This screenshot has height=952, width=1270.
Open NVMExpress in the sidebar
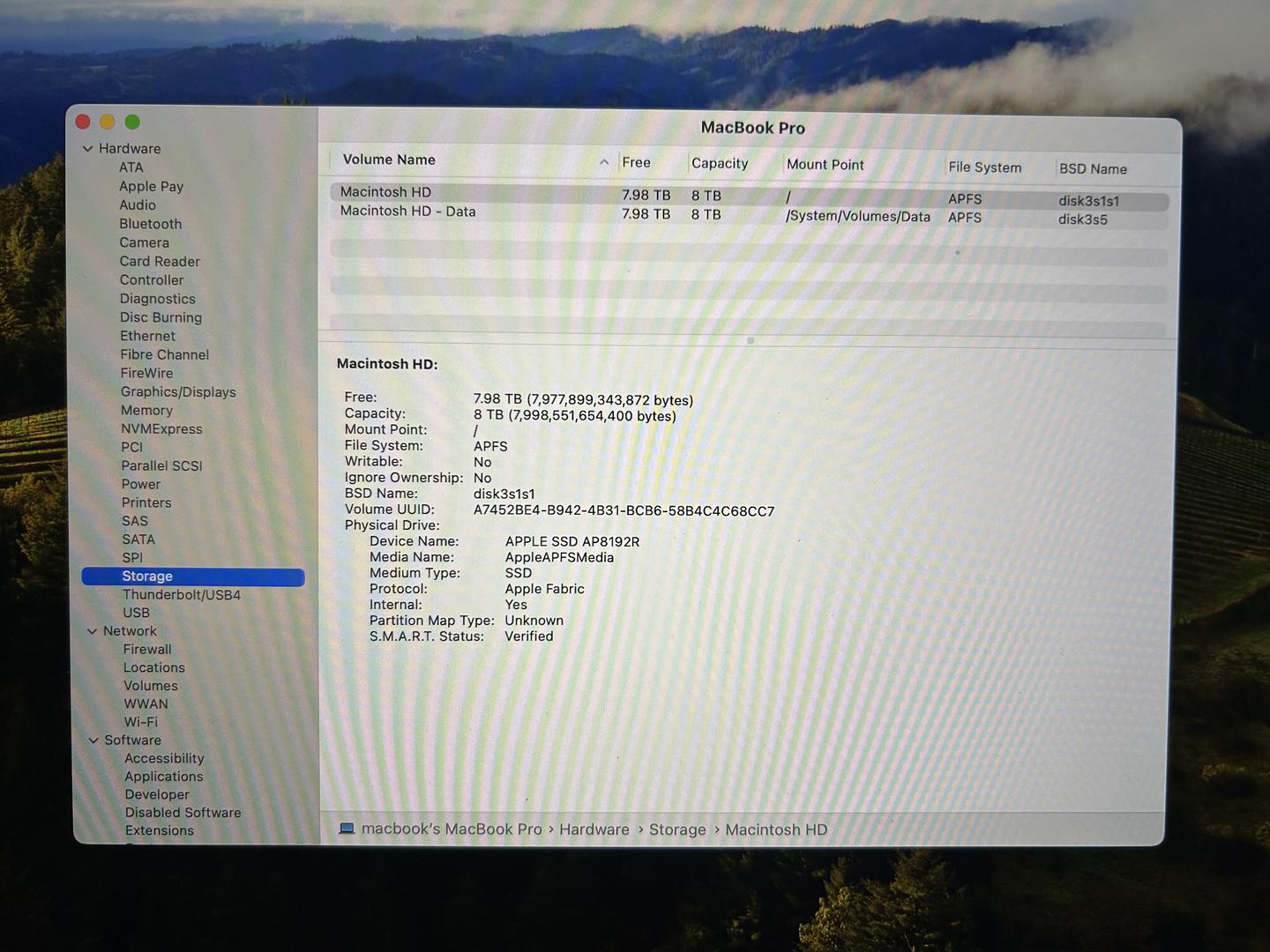(161, 428)
